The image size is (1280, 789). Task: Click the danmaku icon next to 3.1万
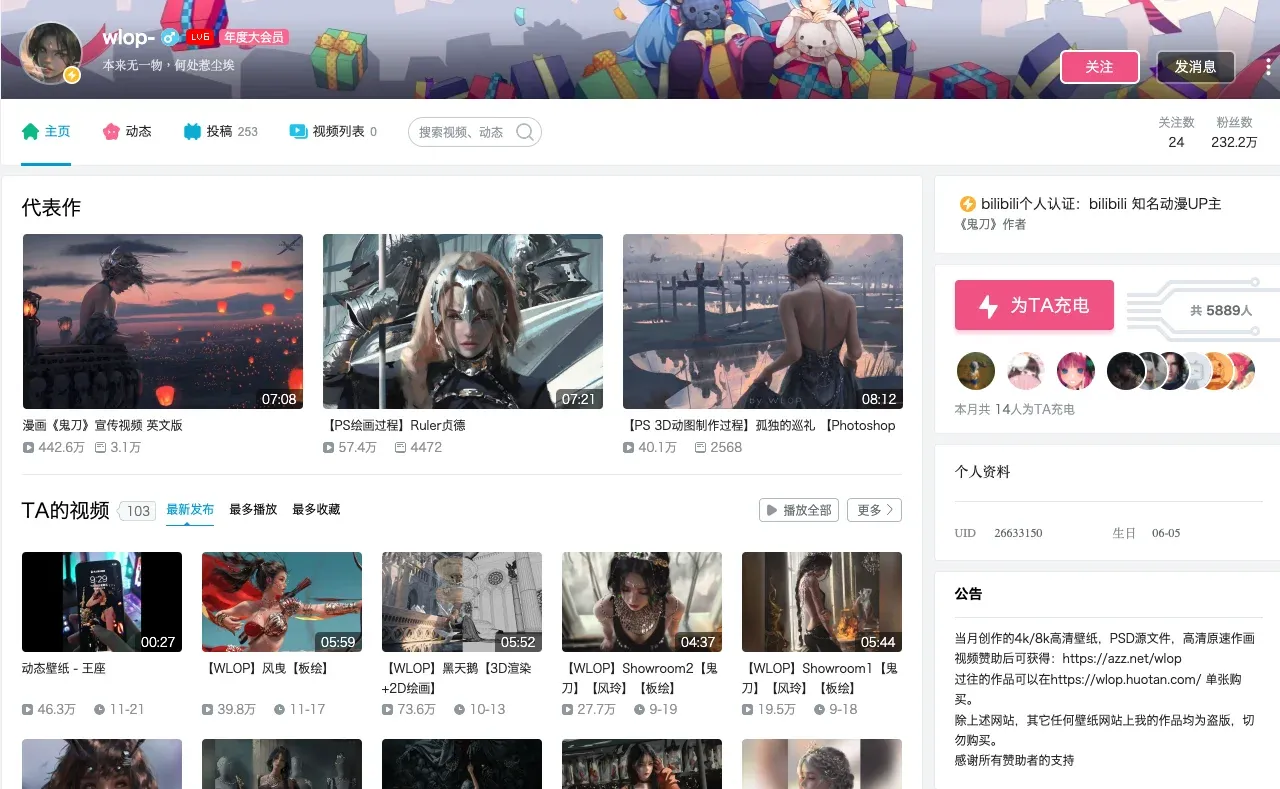click(100, 448)
